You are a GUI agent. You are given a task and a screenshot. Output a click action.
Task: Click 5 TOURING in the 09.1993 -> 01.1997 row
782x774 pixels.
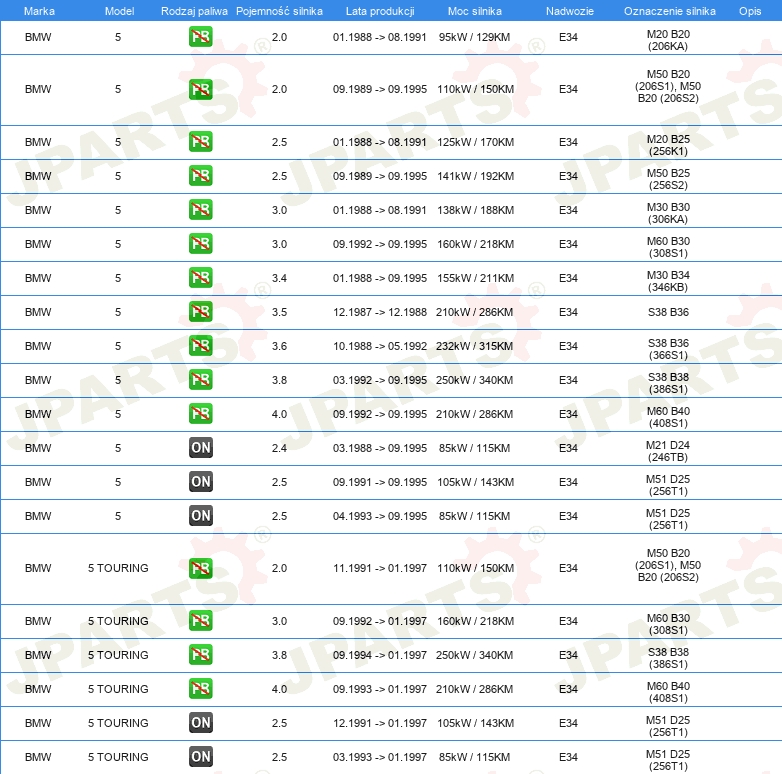(x=118, y=689)
